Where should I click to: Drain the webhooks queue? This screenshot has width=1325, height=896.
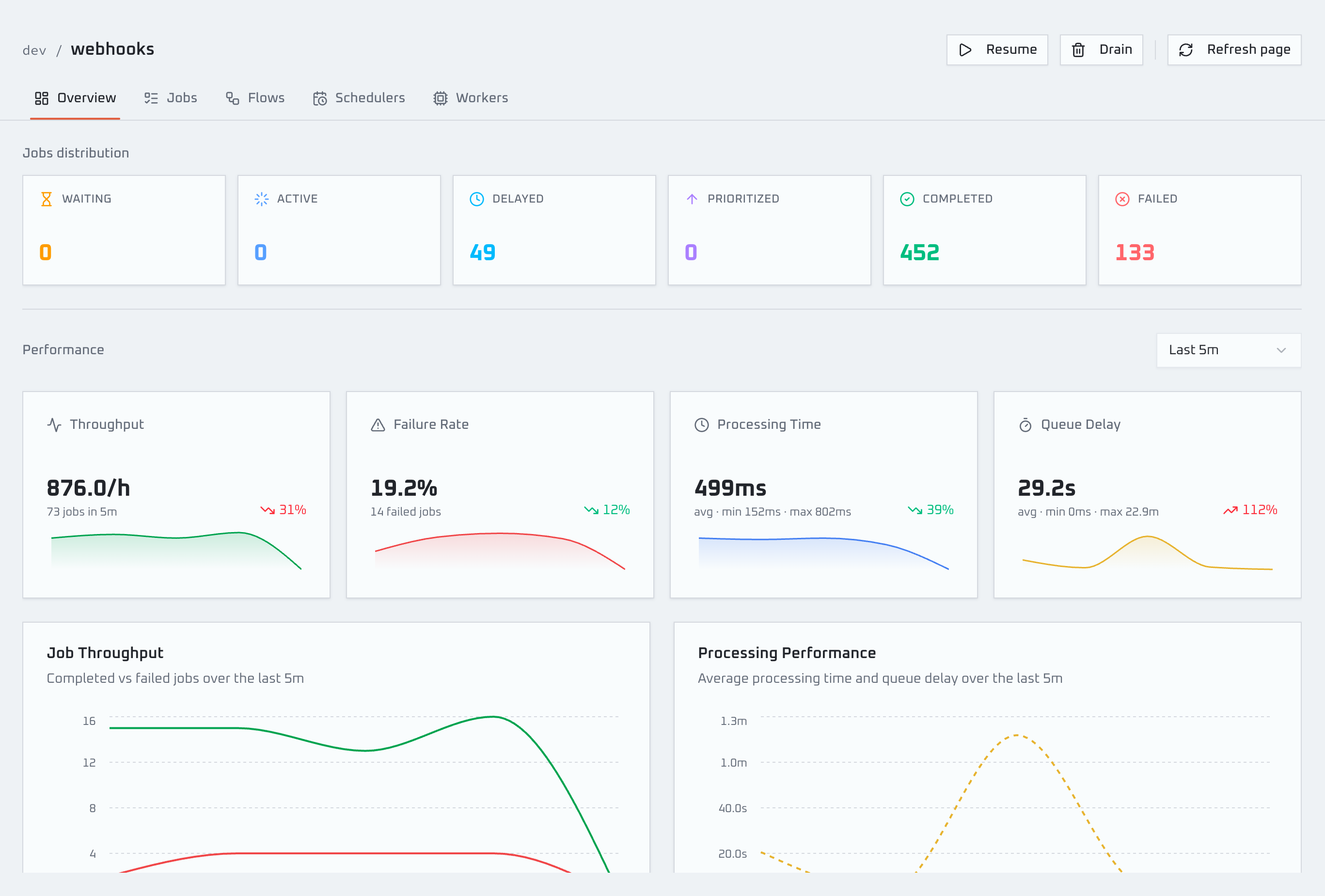1101,50
